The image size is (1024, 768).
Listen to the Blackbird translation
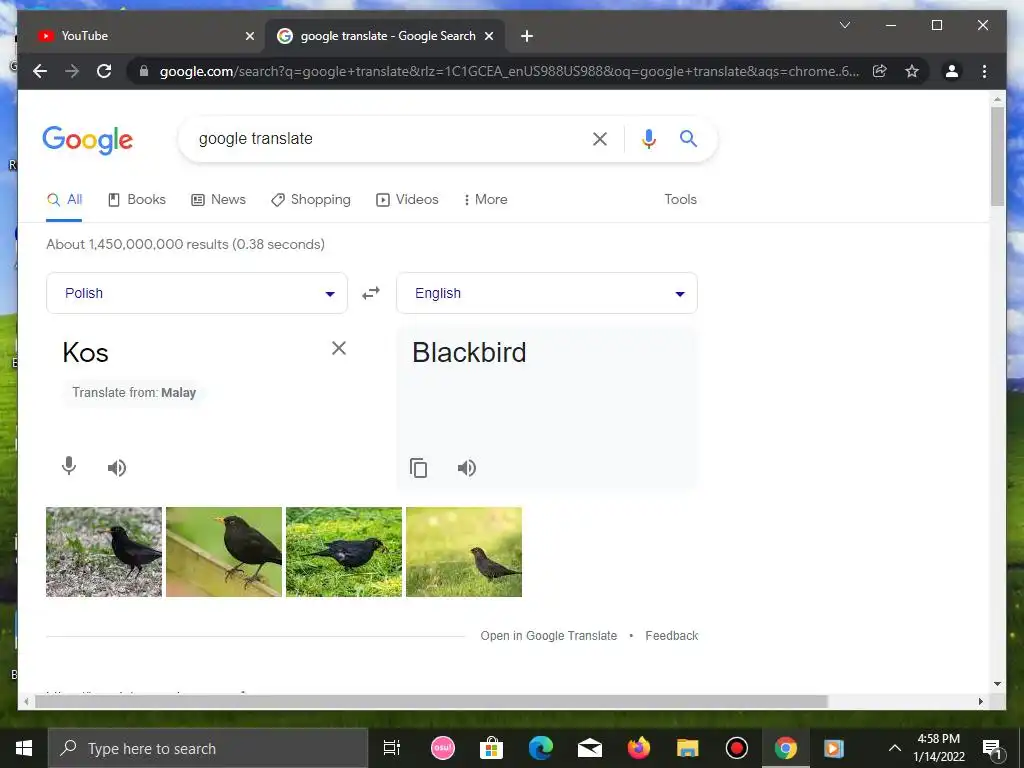(467, 468)
